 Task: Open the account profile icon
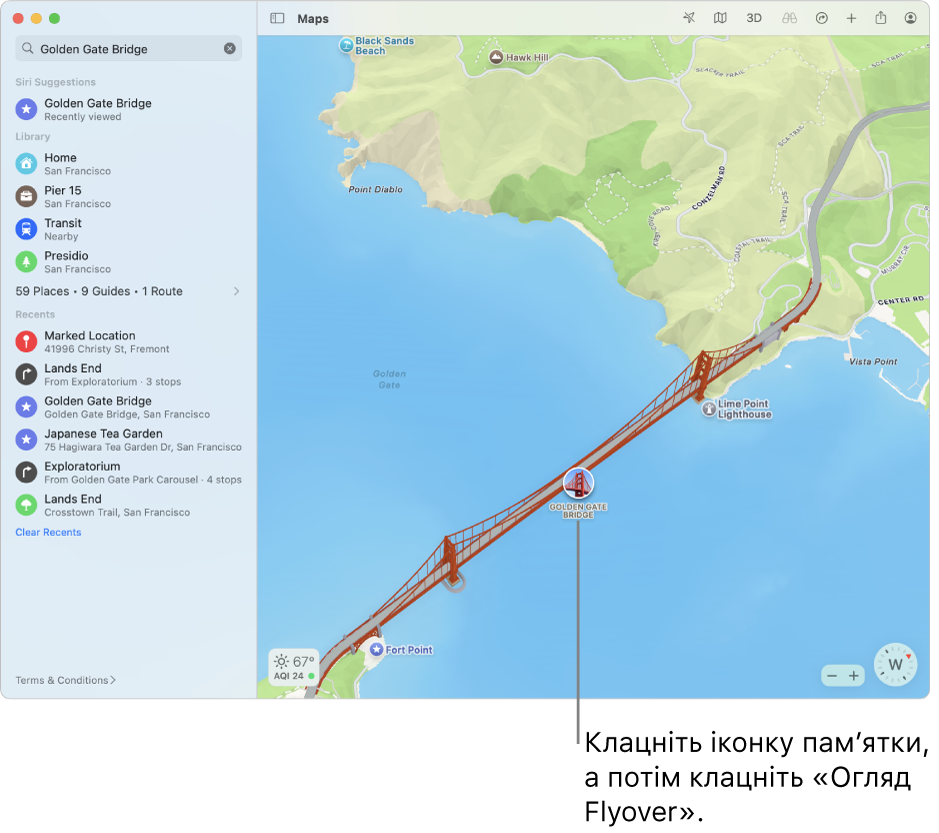910,19
